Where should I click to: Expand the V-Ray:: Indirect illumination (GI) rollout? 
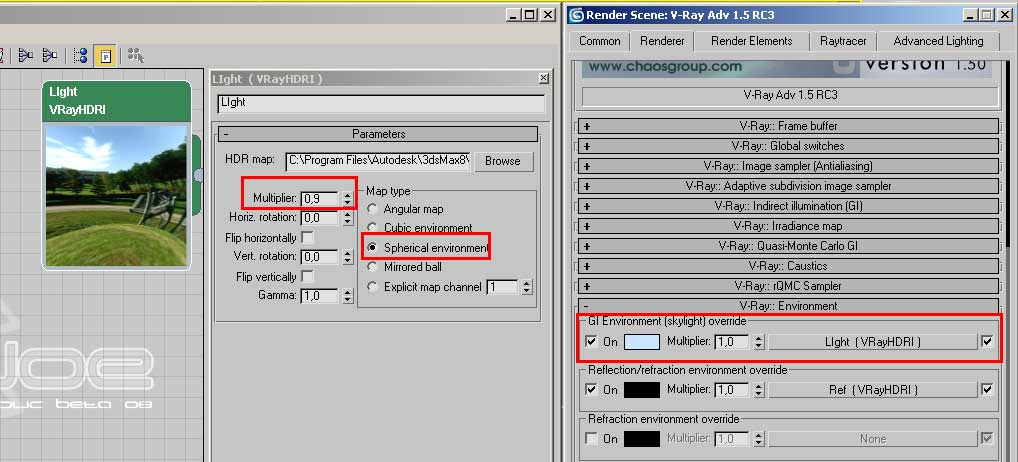point(790,206)
